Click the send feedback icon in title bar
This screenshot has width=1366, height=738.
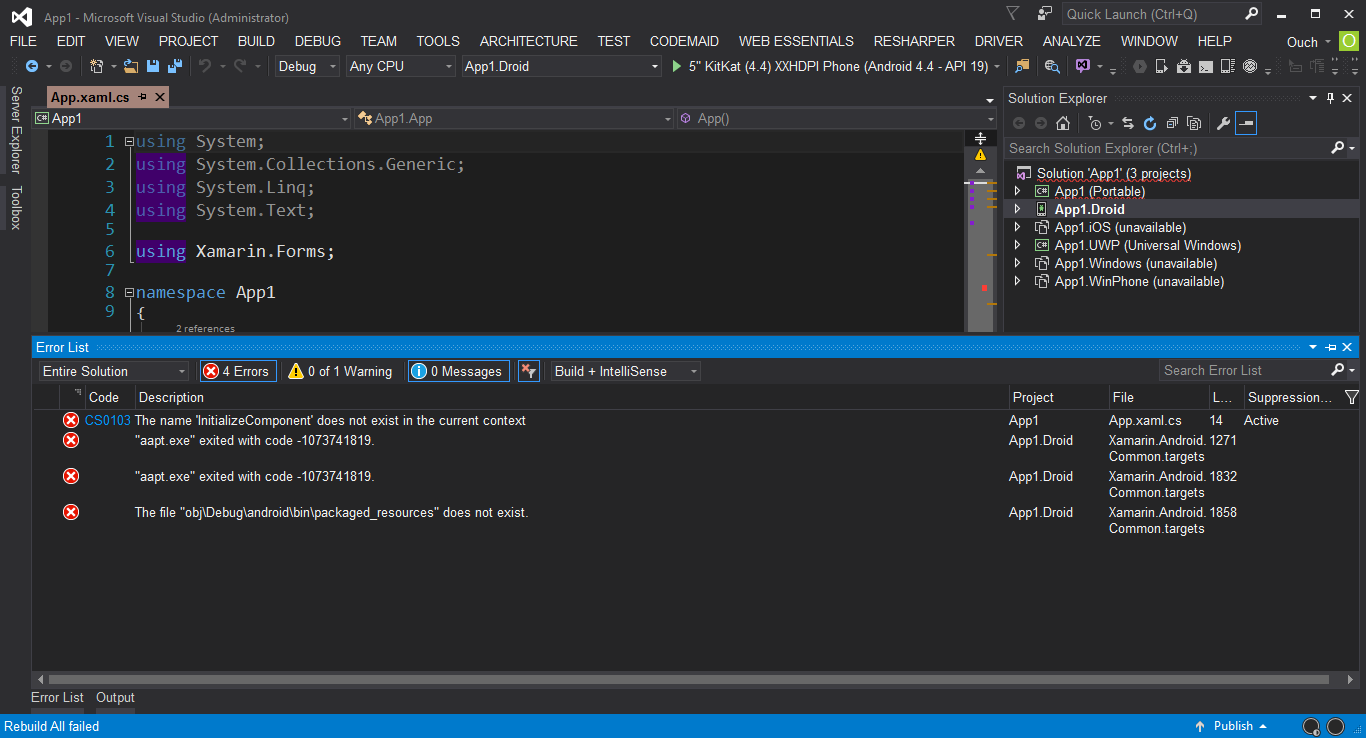click(1044, 14)
